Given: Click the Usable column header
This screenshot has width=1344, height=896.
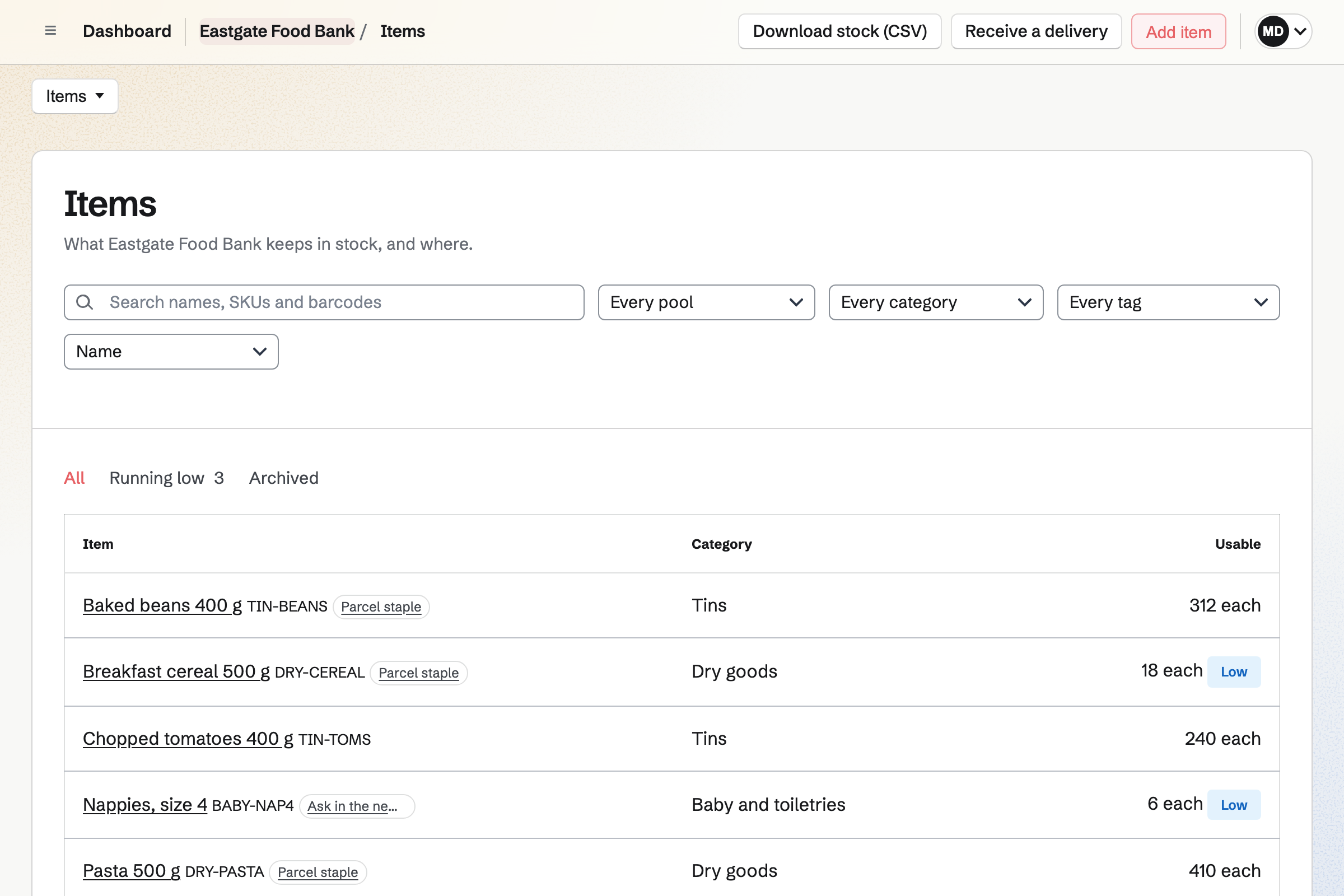Looking at the screenshot, I should pyautogui.click(x=1238, y=544).
